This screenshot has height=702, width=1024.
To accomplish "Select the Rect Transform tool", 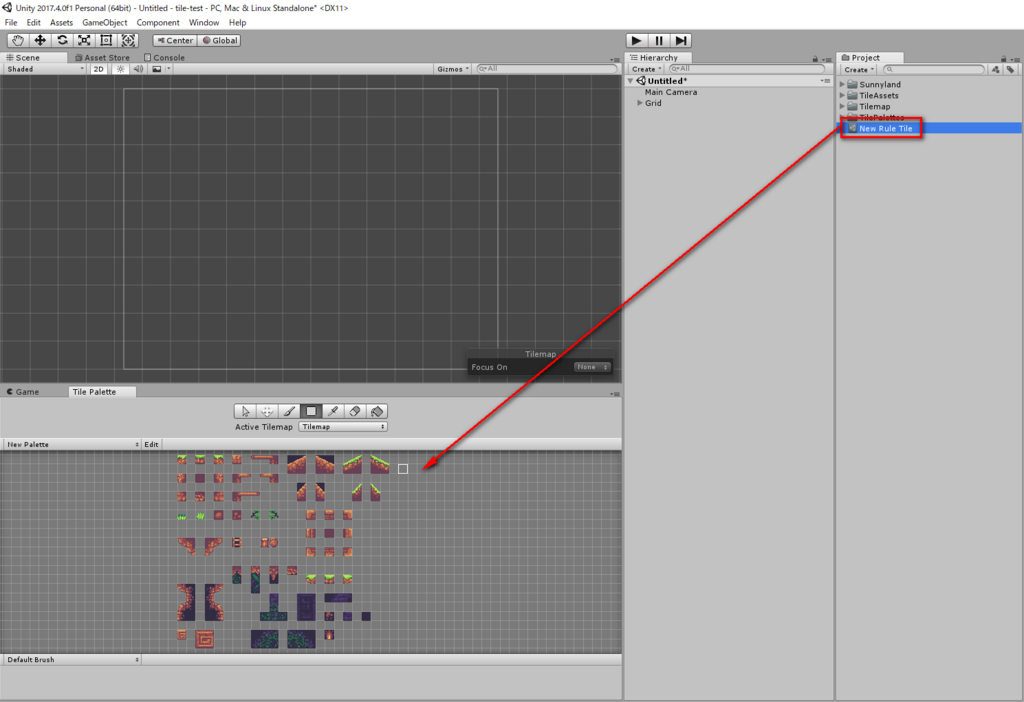I will [x=106, y=40].
